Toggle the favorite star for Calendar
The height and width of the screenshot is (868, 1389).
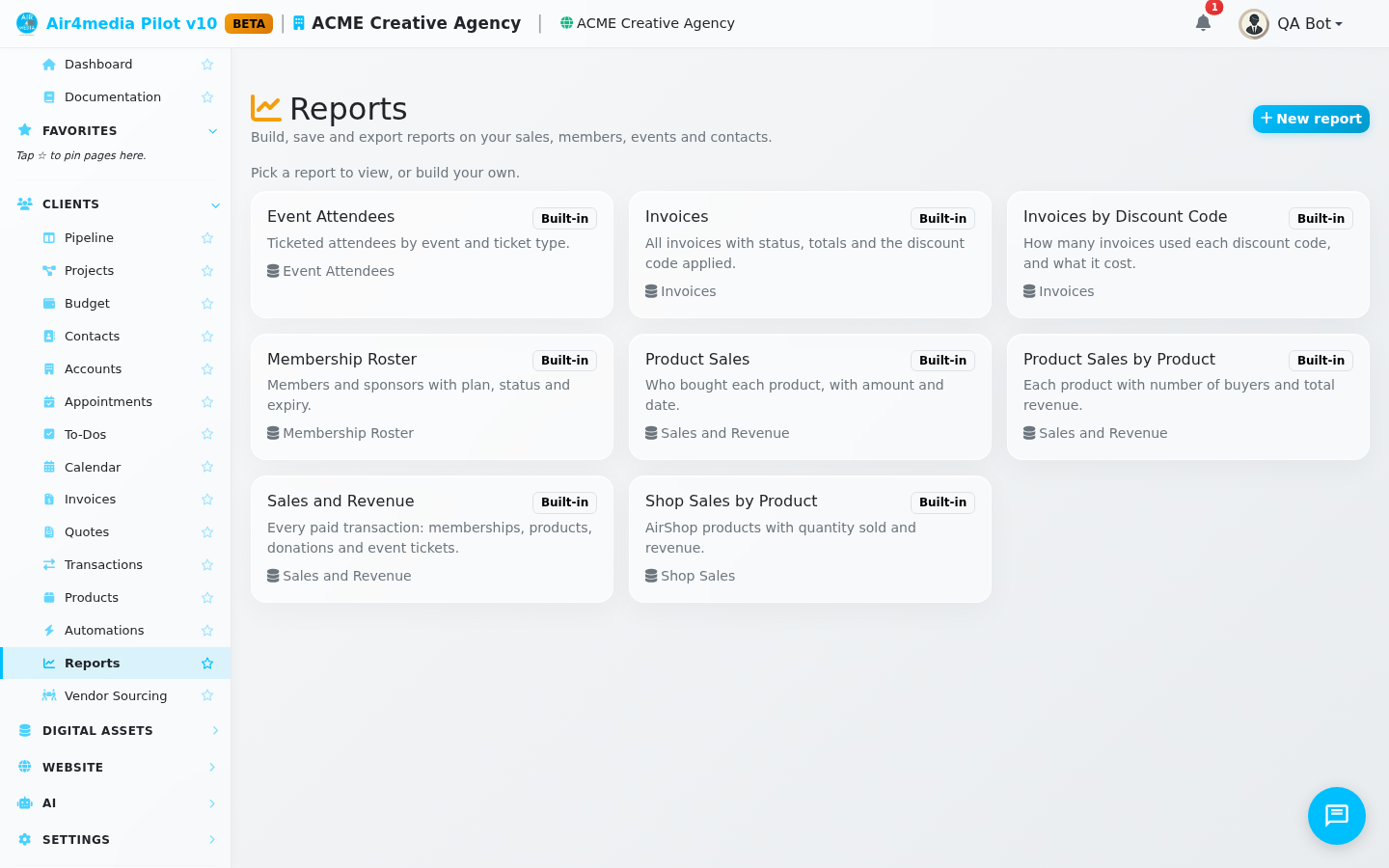point(207,467)
